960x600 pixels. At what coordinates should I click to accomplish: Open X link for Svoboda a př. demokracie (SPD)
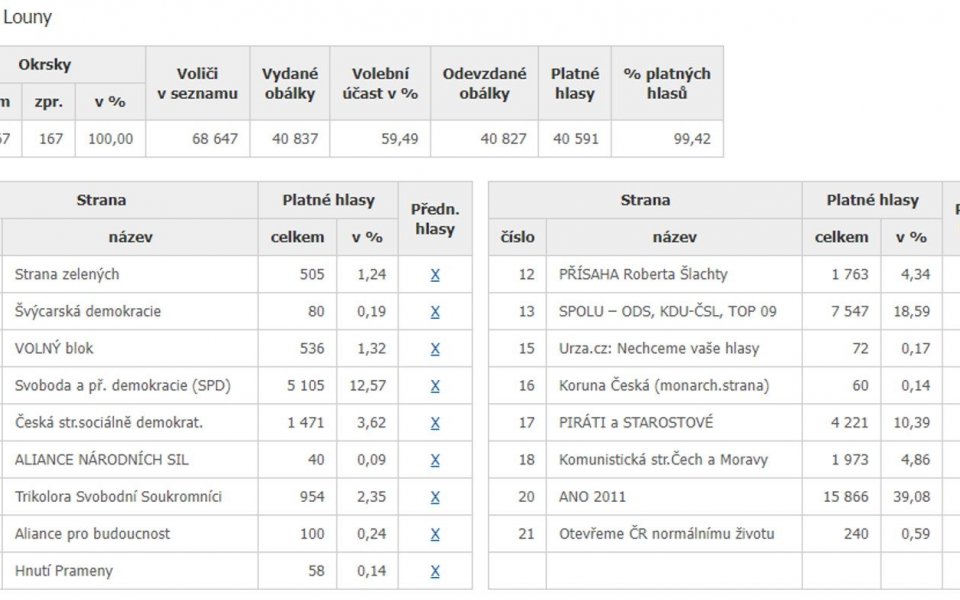435,386
